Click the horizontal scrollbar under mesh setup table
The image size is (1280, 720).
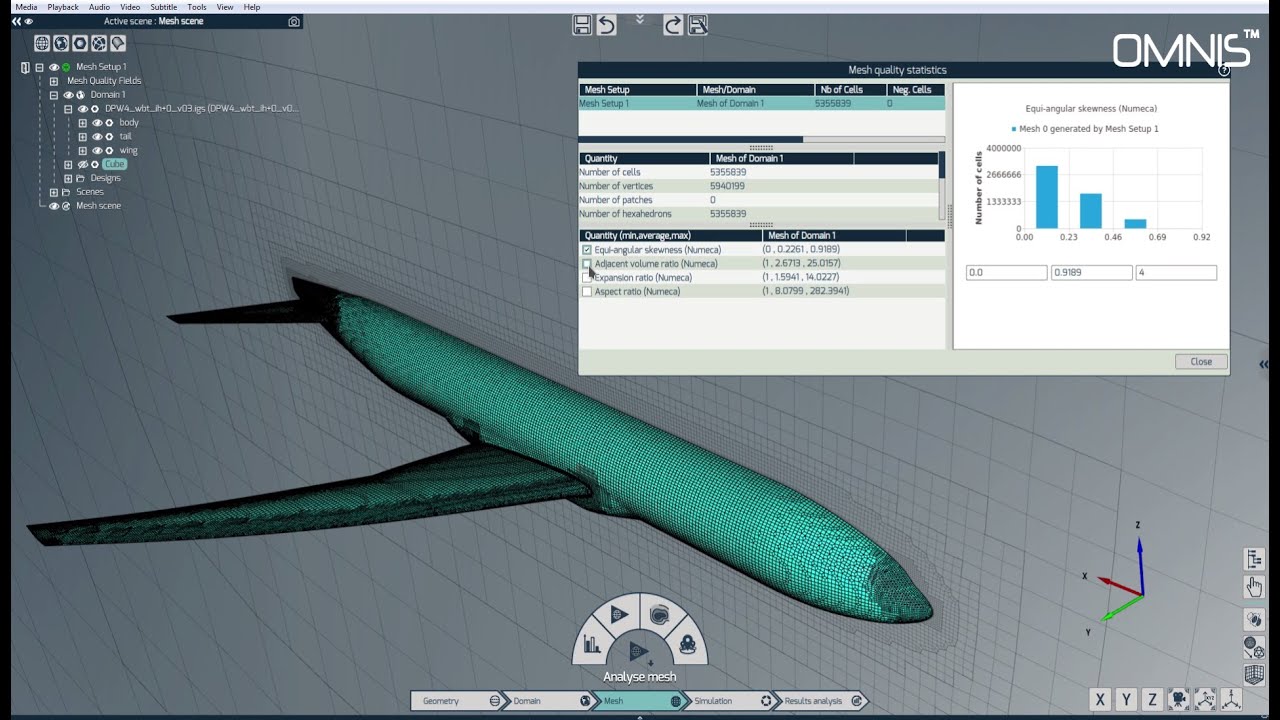[x=690, y=140]
